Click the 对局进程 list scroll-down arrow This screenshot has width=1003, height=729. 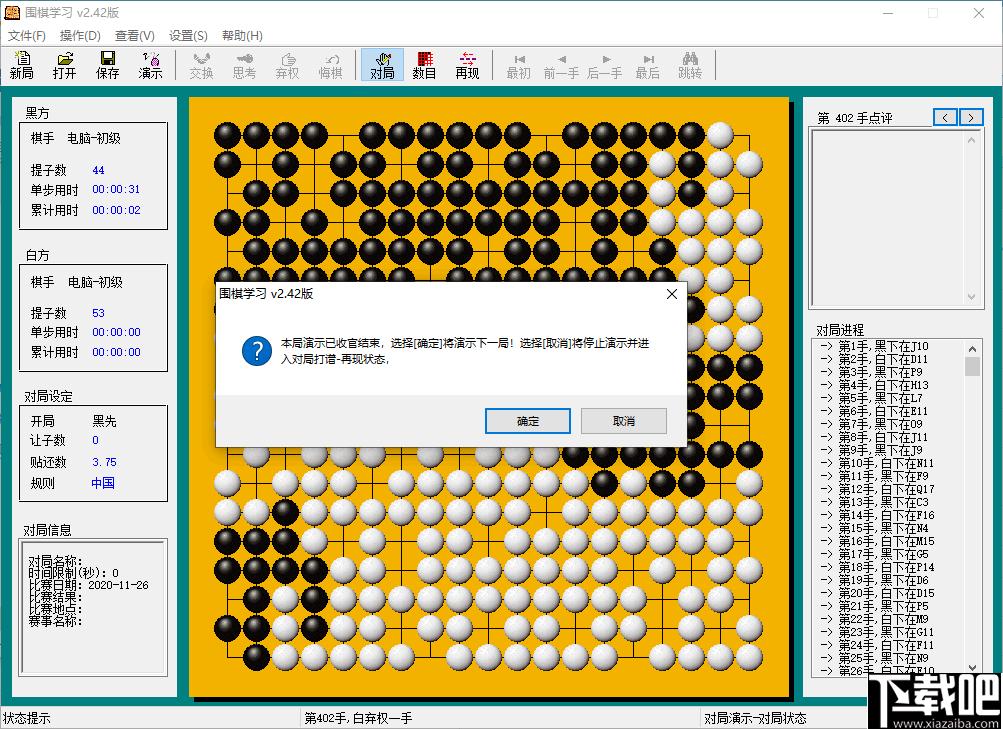point(972,668)
